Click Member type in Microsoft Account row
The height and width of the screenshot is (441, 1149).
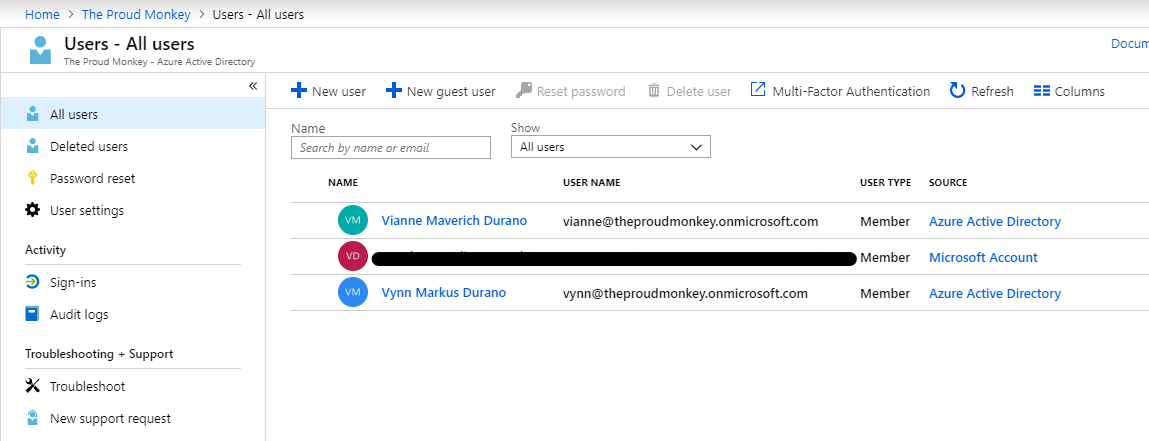884,257
